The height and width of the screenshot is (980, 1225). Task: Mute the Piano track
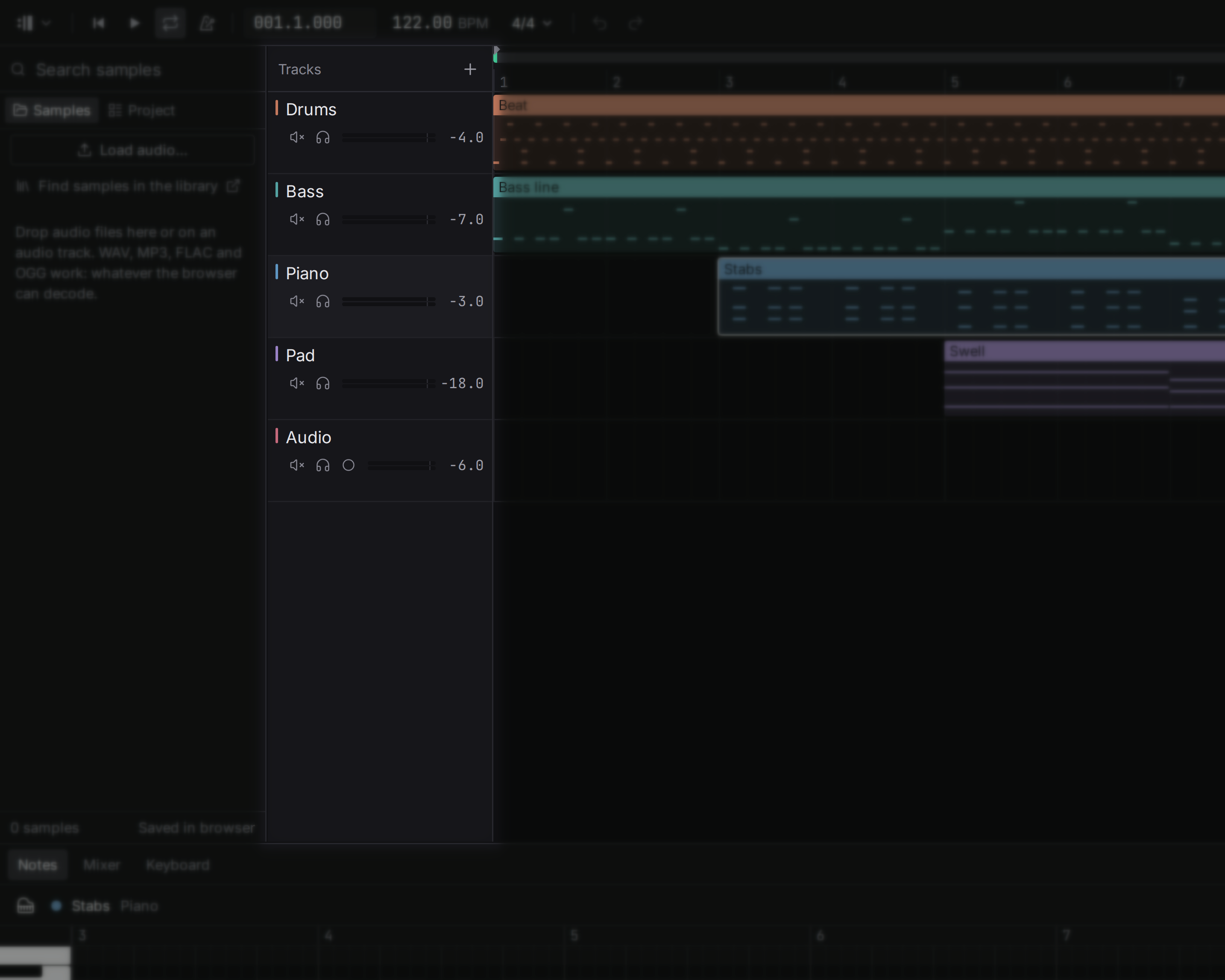click(x=297, y=301)
